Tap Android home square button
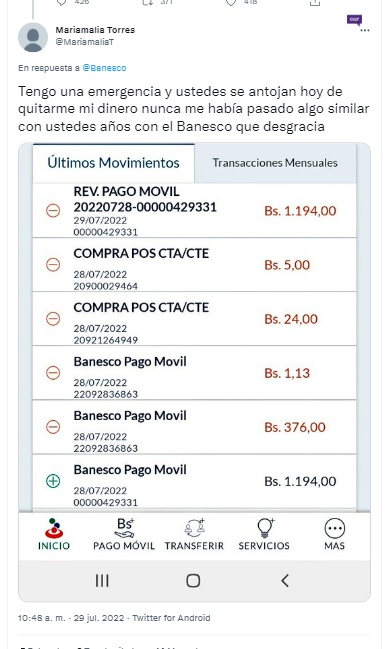 click(193, 581)
